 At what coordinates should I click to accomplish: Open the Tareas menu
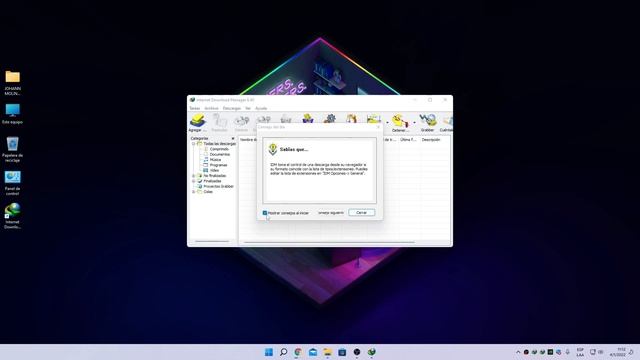(195, 109)
